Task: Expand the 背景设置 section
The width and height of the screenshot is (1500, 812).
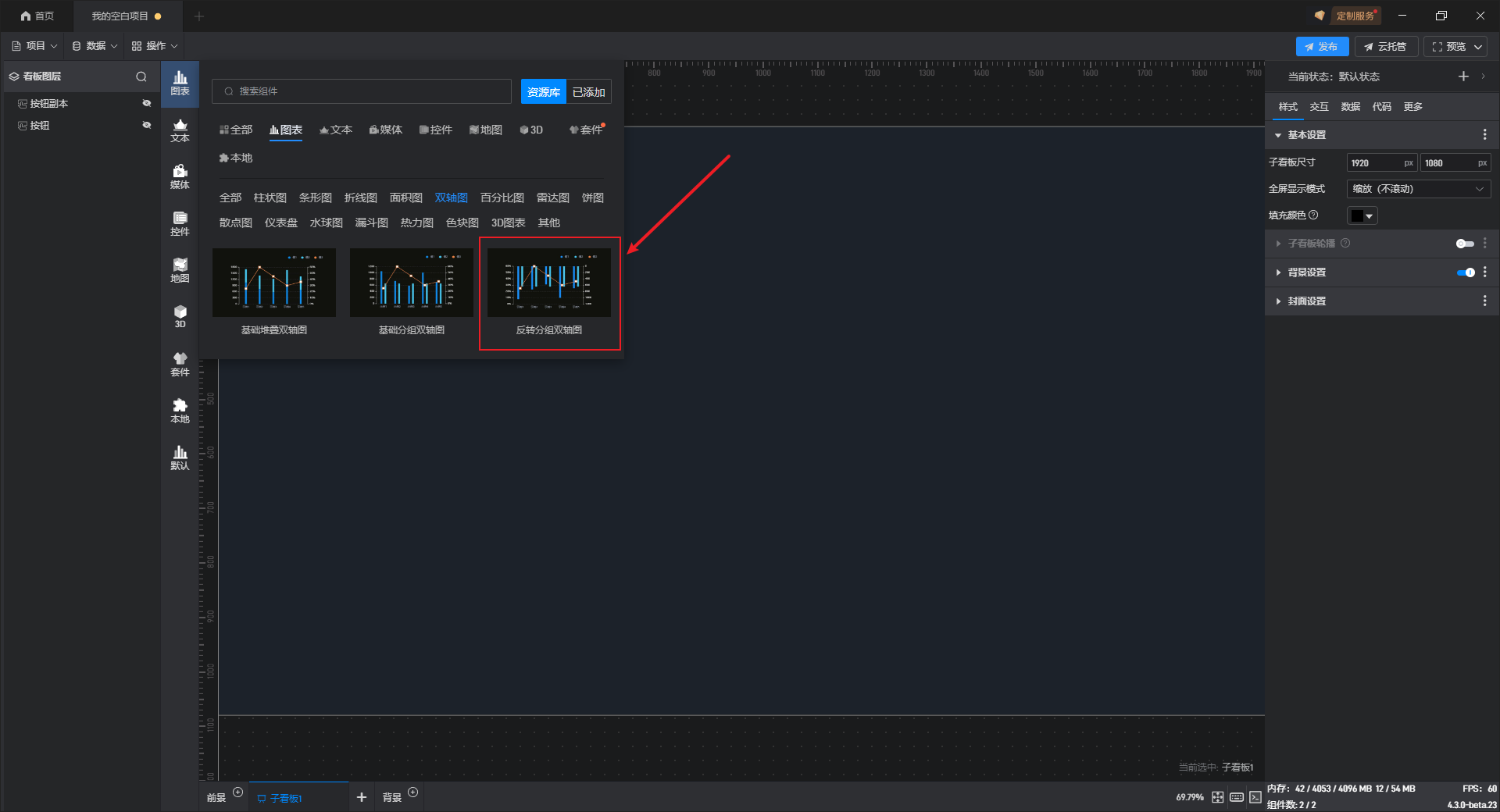Action: pos(1279,272)
